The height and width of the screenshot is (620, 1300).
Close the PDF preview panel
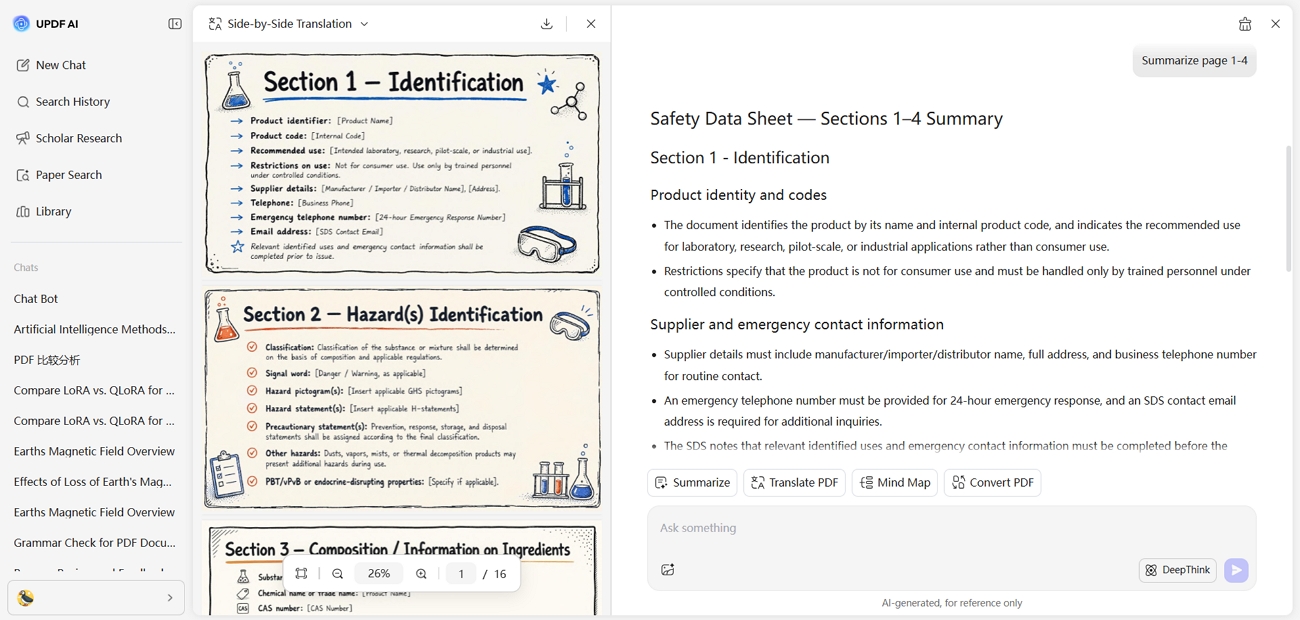(591, 24)
